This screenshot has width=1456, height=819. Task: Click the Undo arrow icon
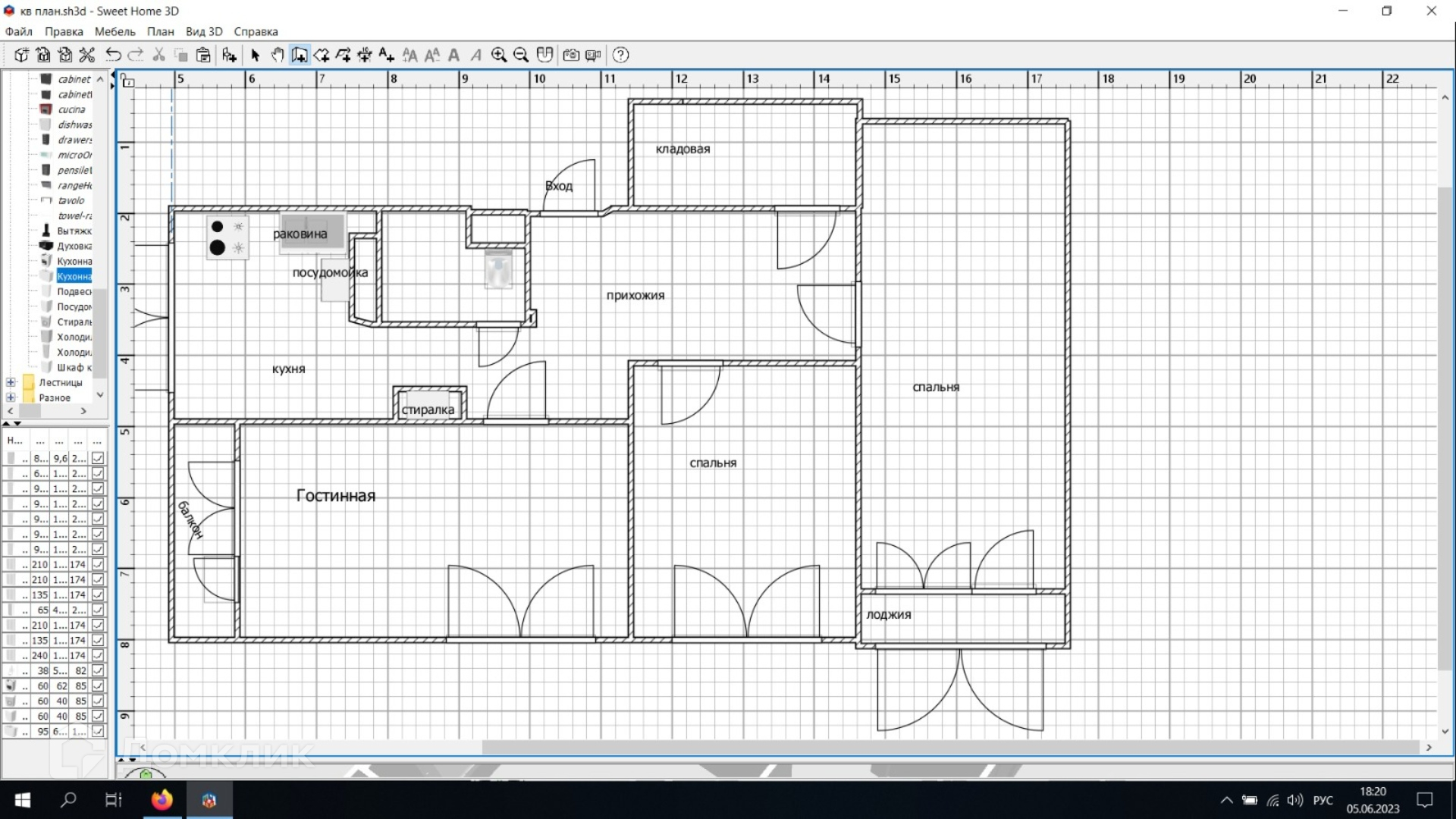coord(113,55)
